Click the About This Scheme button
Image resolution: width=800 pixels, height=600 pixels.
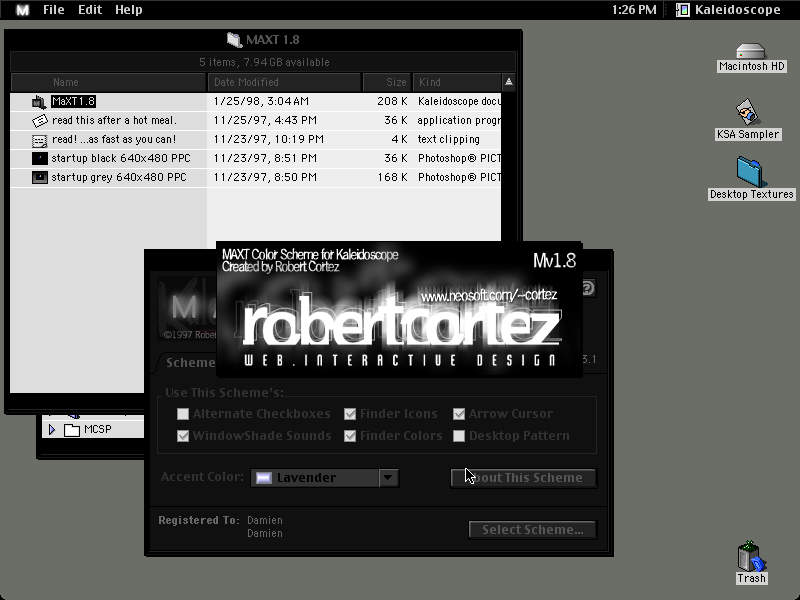(x=523, y=478)
